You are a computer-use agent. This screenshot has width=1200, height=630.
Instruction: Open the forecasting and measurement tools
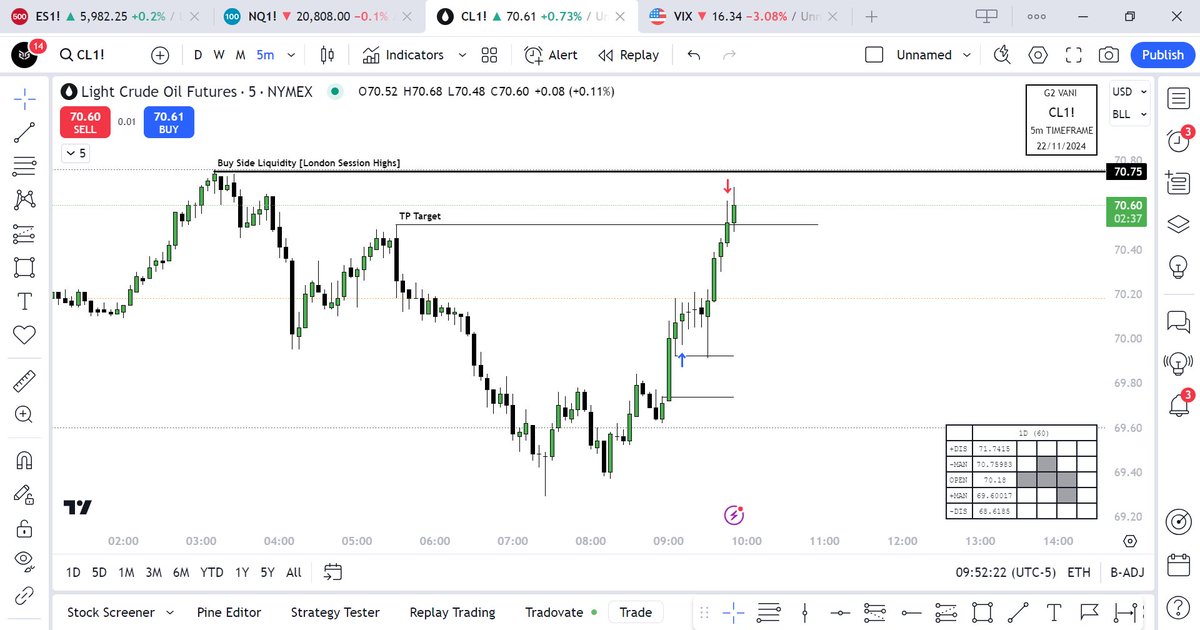25,233
